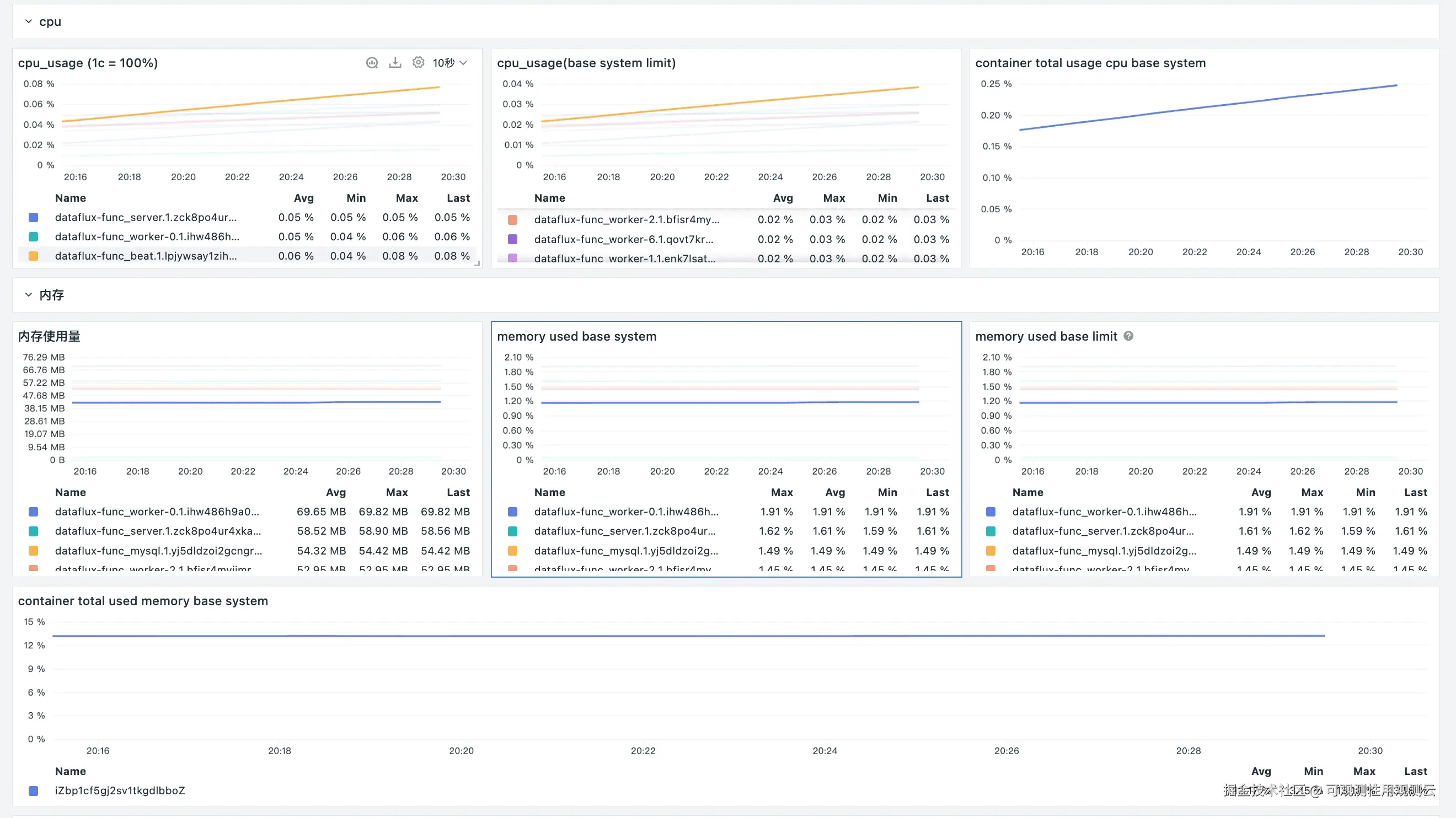Click resize handle at cpu_usage panel corner
This screenshot has width=1456, height=818.
click(477, 264)
